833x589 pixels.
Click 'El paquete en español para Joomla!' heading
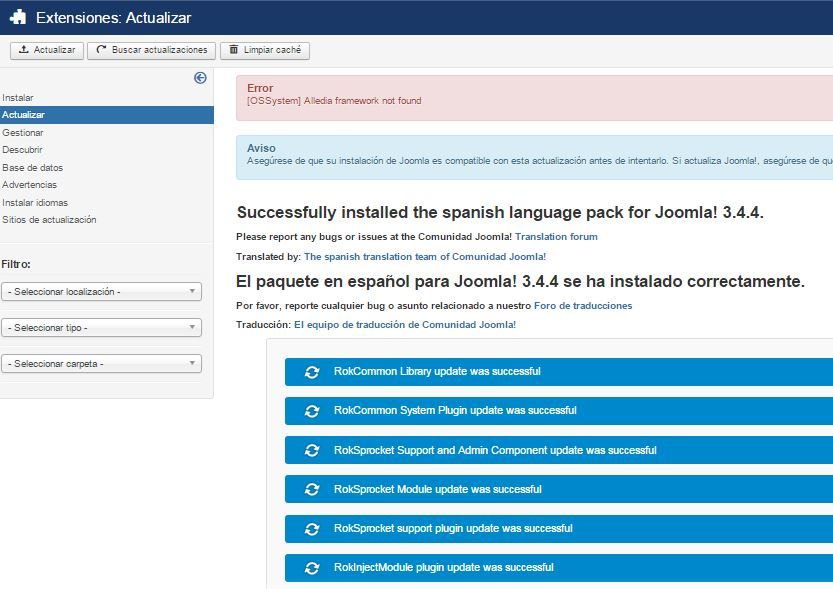(520, 281)
